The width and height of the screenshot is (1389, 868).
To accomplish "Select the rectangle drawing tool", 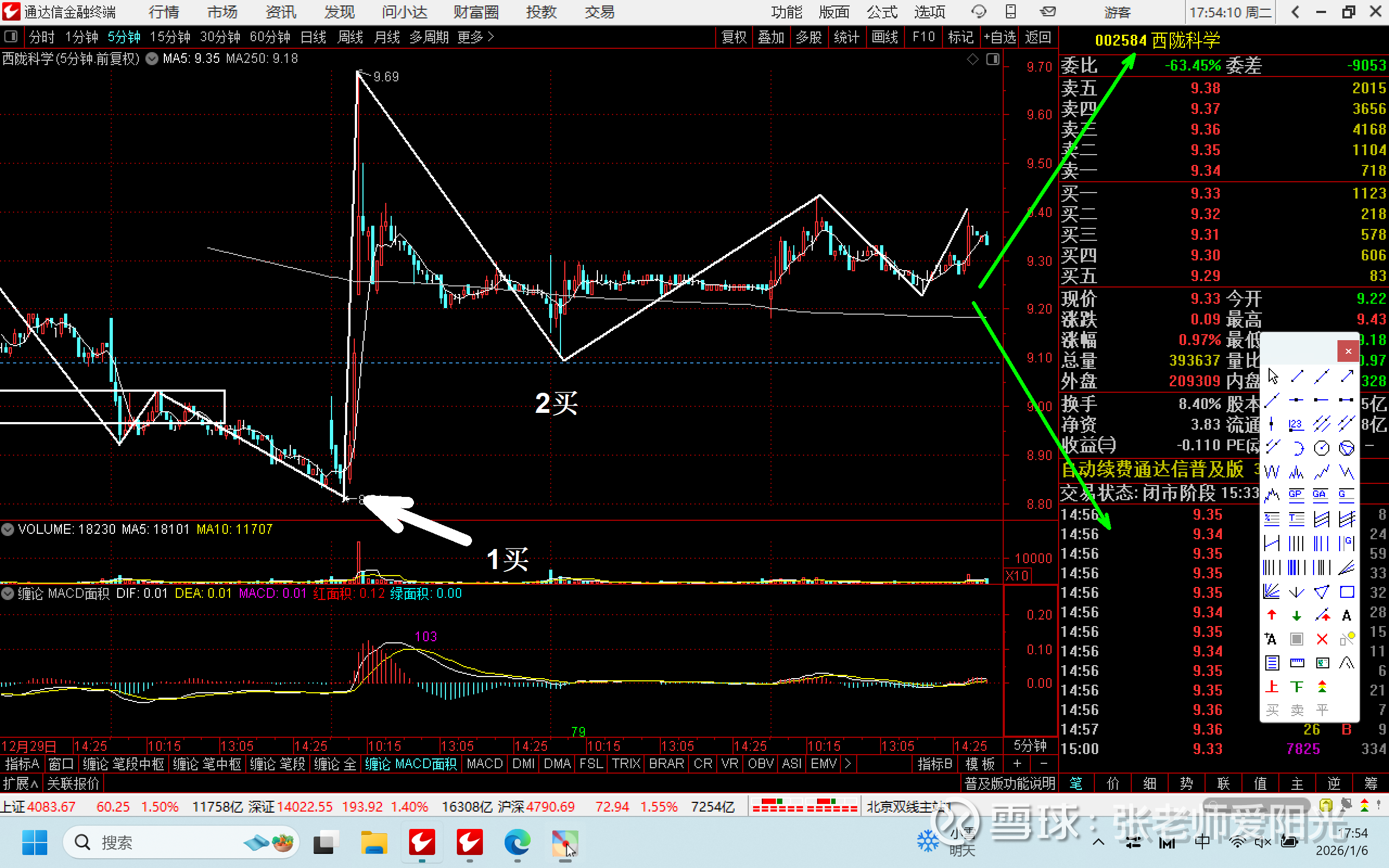I will coord(1347,592).
